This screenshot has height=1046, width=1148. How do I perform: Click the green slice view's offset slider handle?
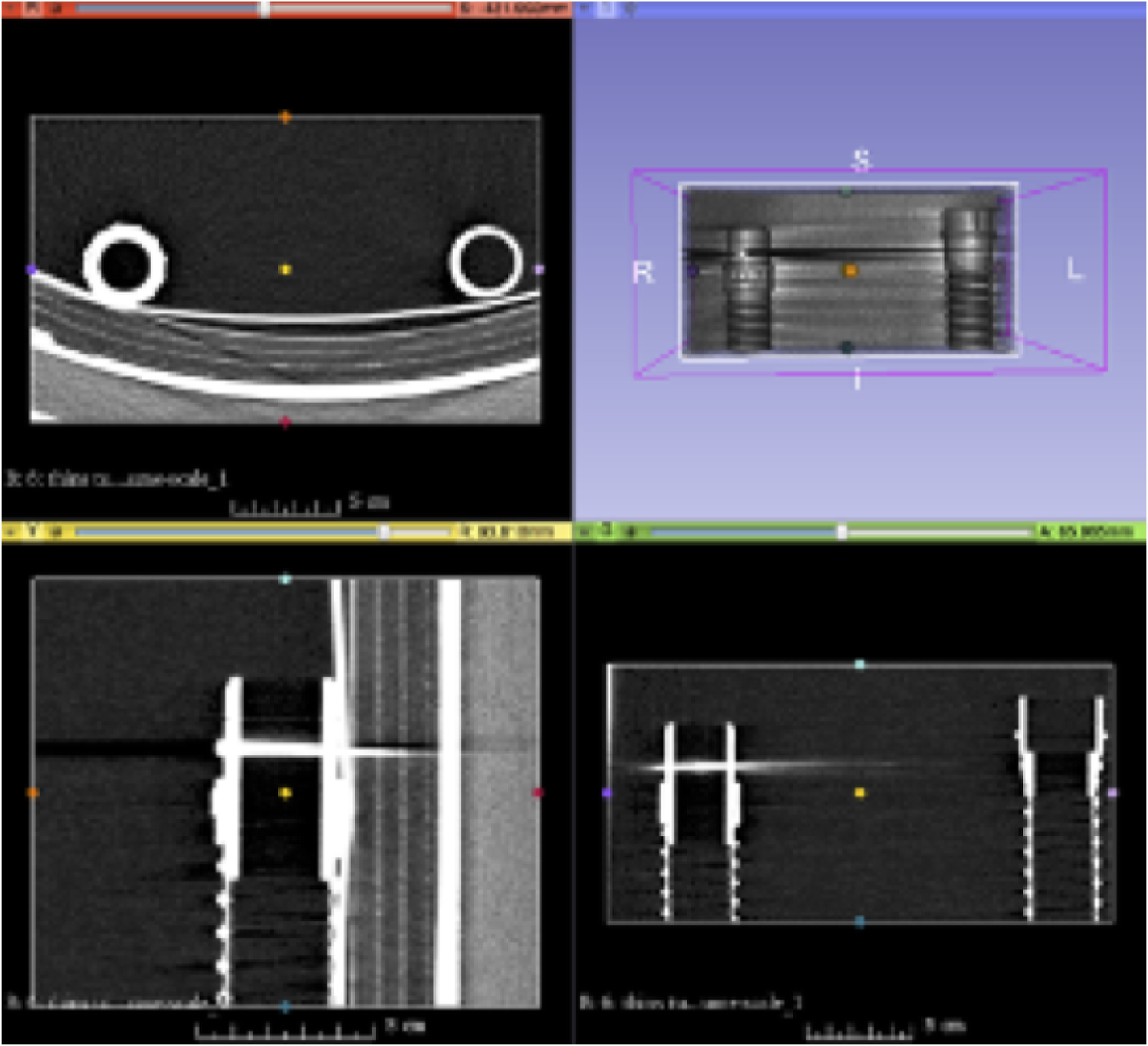point(842,531)
